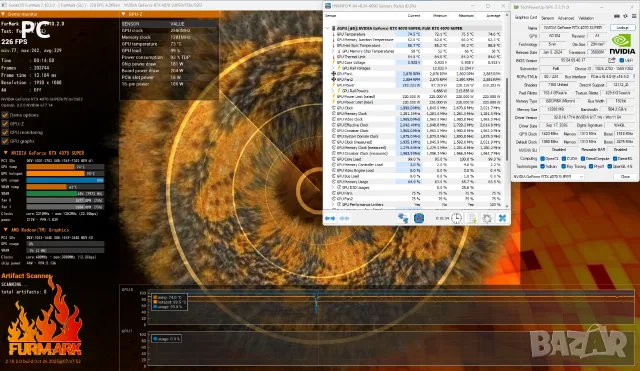Click HWiNFO blue X close-sensors icon
Screen dimensions: 640x371
pyautogui.click(x=502, y=218)
